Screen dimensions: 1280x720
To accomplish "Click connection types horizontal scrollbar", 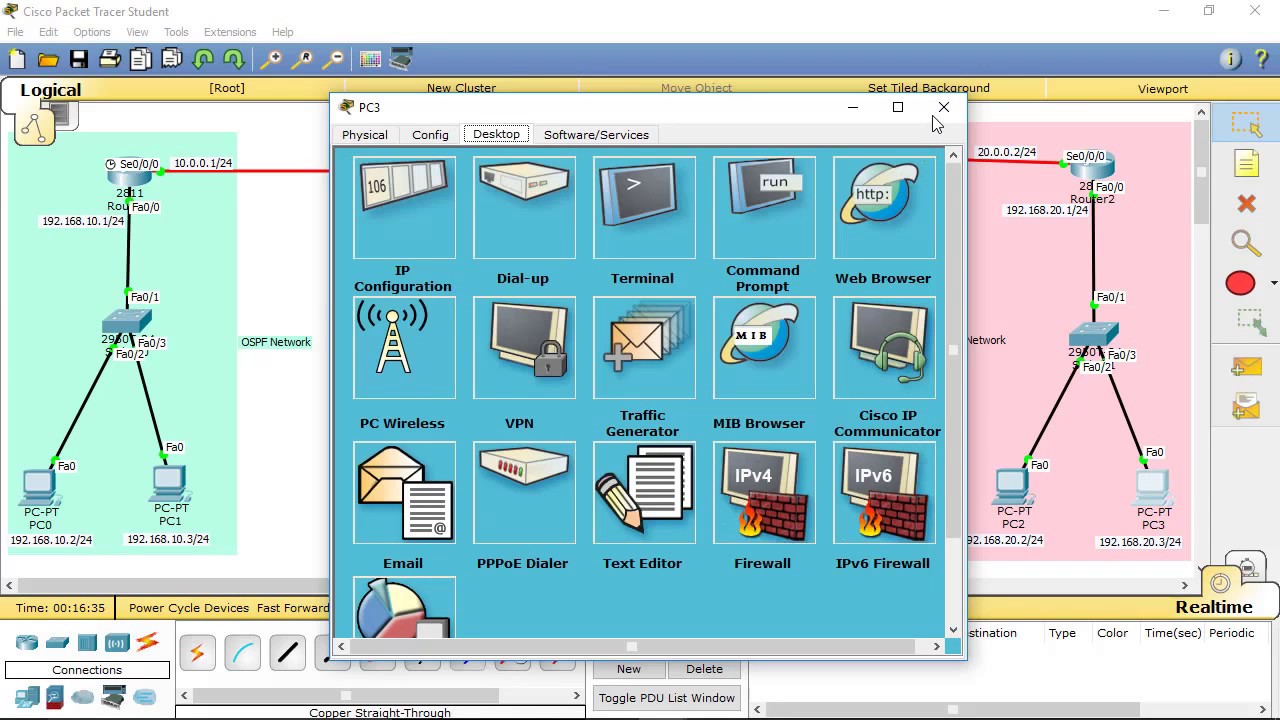I will coord(380,695).
